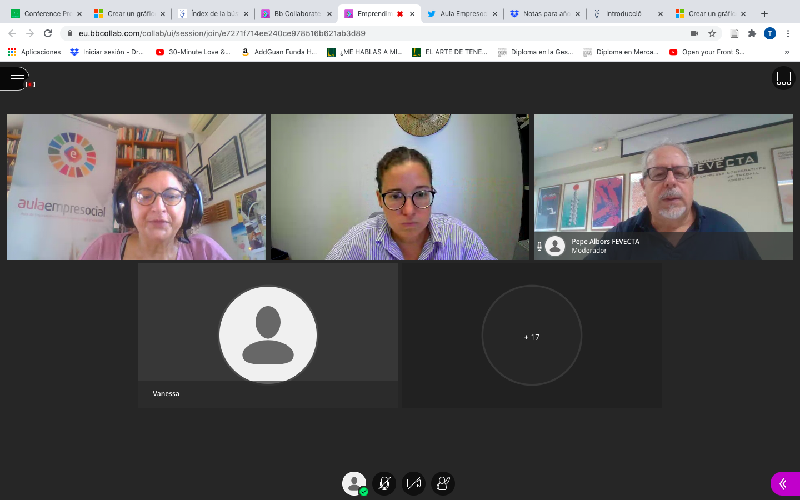This screenshot has height=500, width=800.
Task: Switch to the Aula Empresa browser tab
Action: pyautogui.click(x=463, y=14)
